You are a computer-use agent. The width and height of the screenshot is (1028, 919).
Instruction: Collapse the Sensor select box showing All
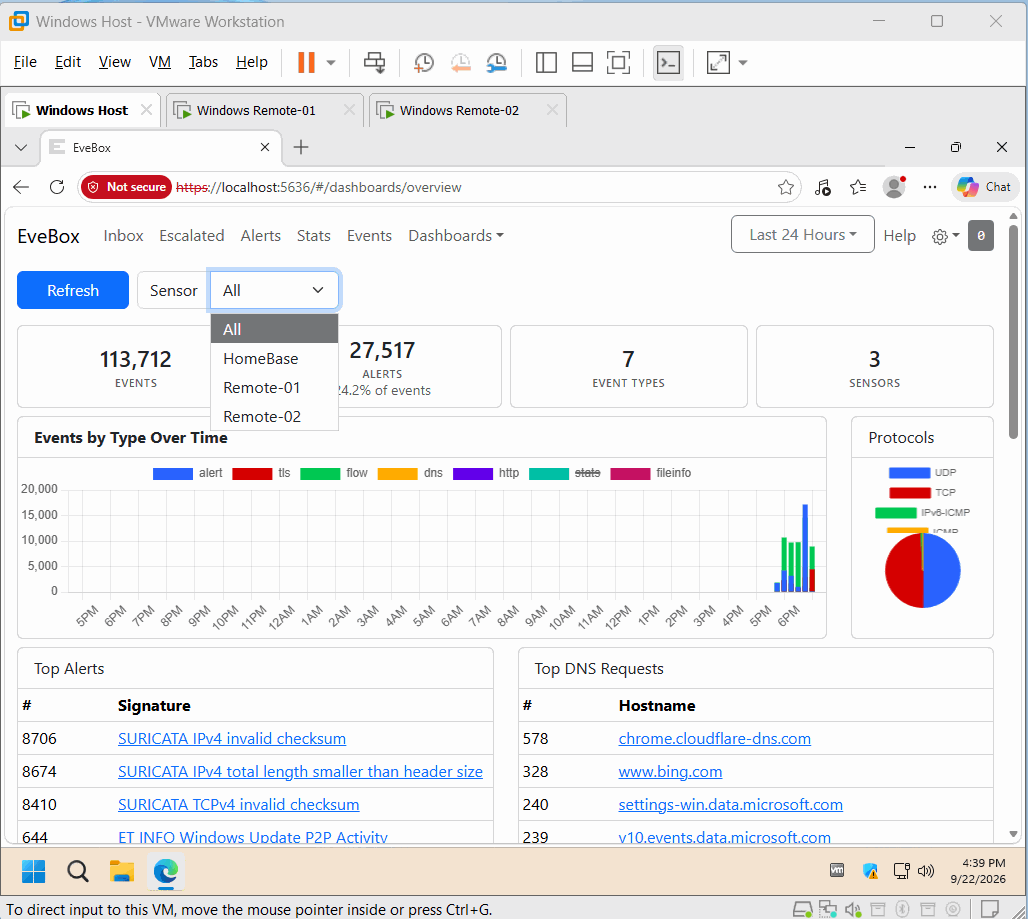[x=274, y=290]
